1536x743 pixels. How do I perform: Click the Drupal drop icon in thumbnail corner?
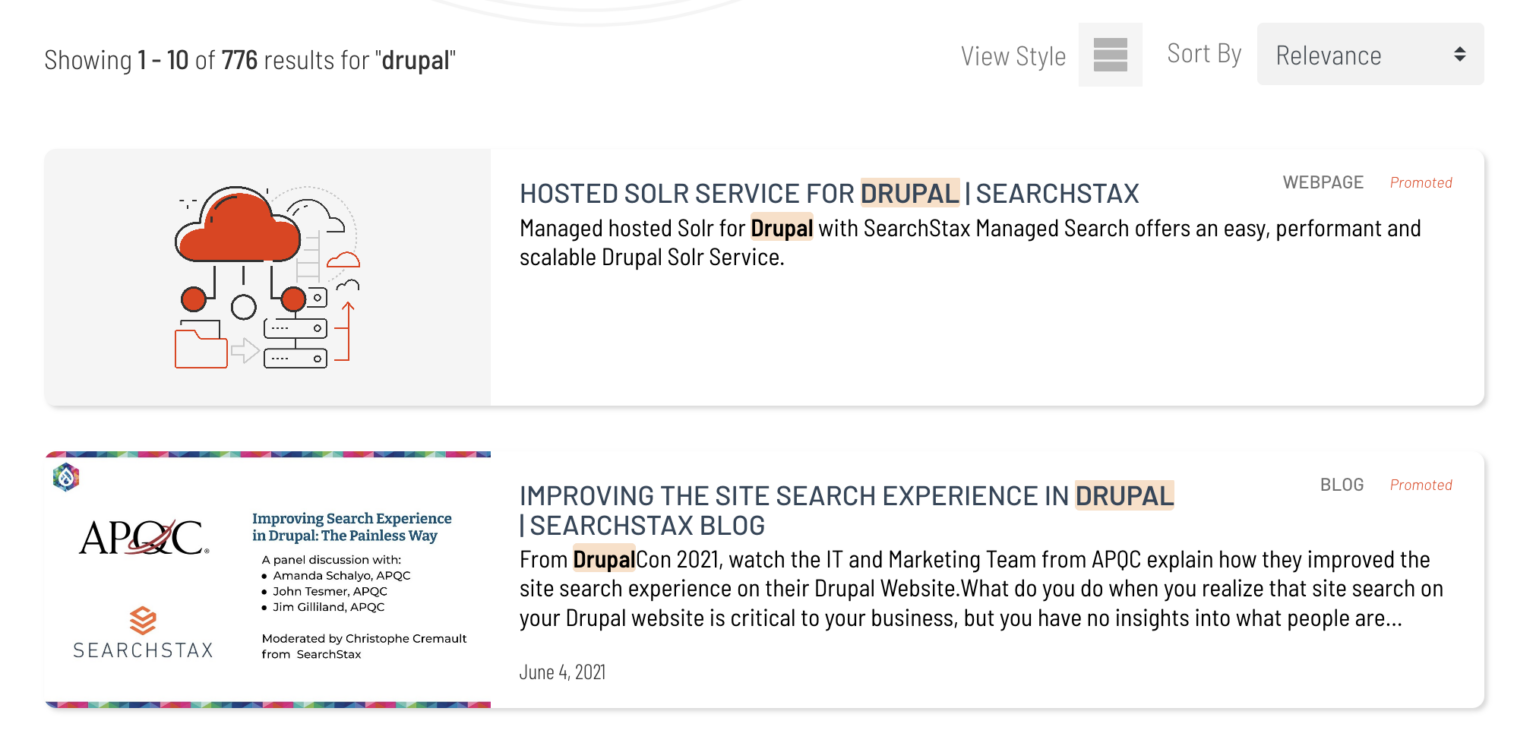tap(66, 478)
